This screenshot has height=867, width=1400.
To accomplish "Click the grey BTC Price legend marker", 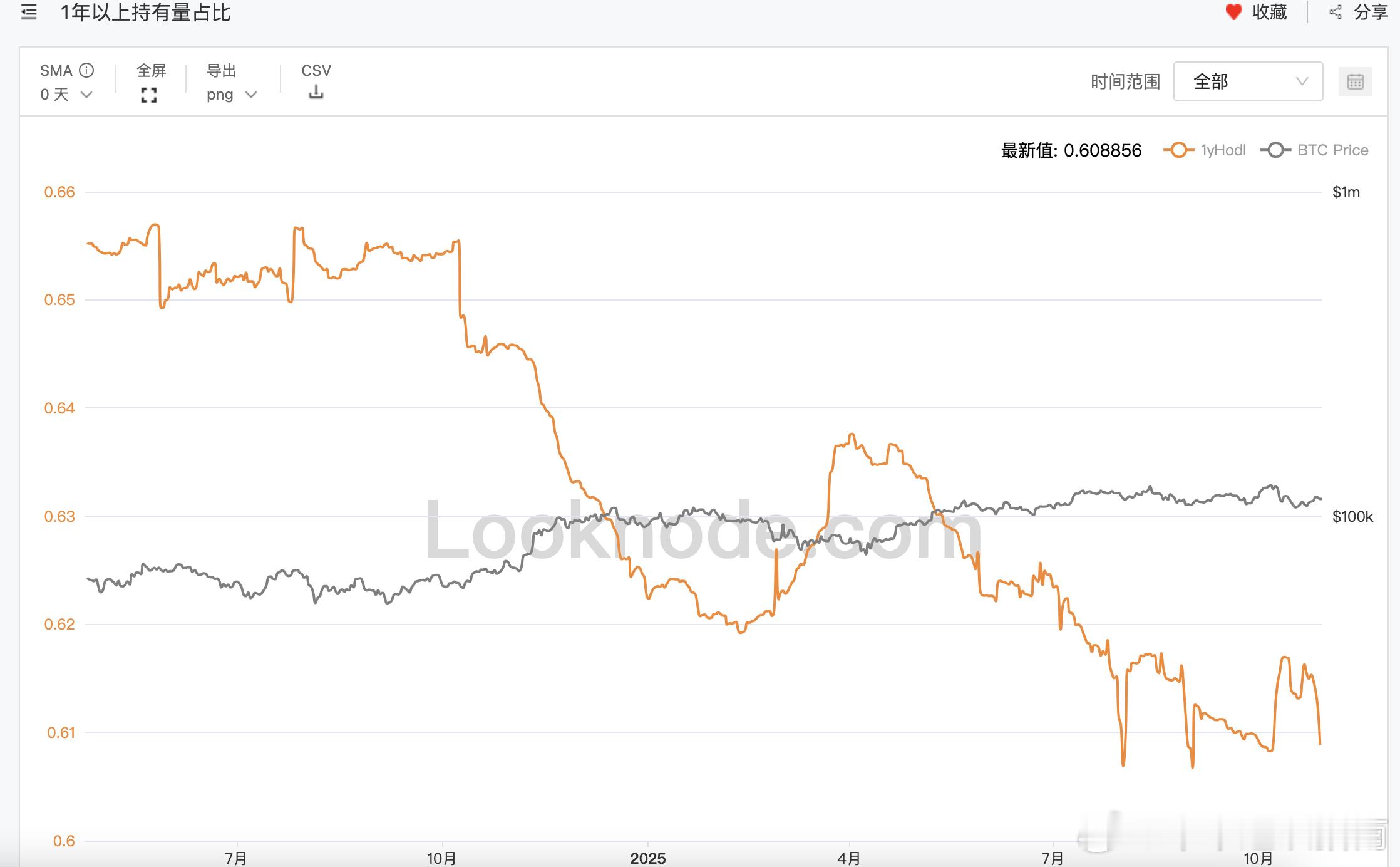I will [x=1275, y=150].
